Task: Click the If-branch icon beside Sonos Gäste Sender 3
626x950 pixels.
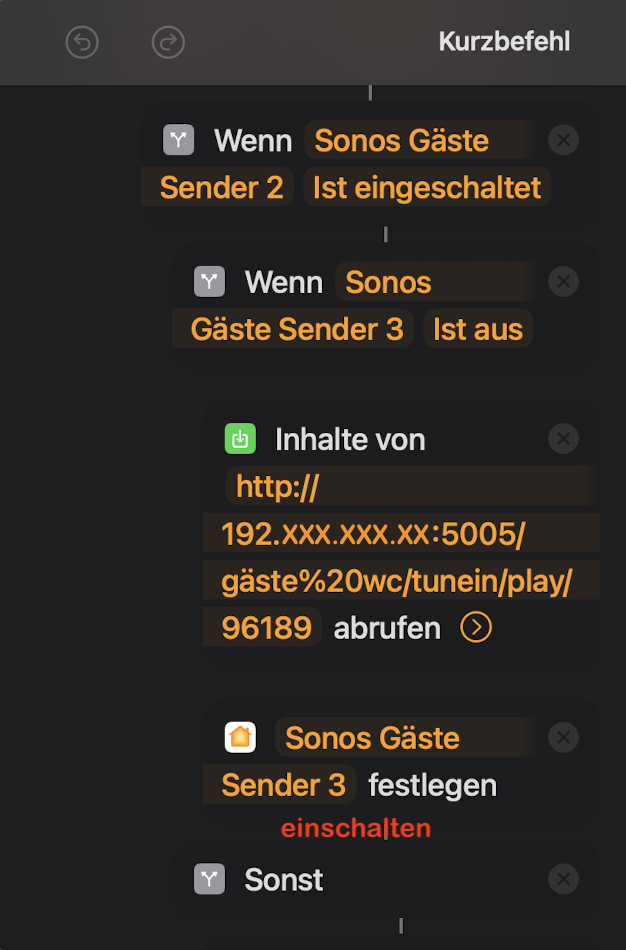Action: [209, 282]
